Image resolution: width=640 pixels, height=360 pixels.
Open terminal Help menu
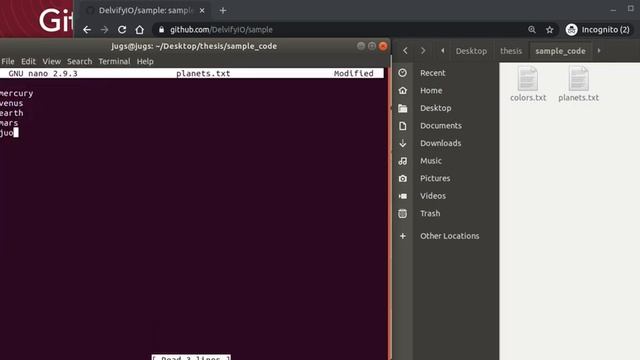coord(145,61)
